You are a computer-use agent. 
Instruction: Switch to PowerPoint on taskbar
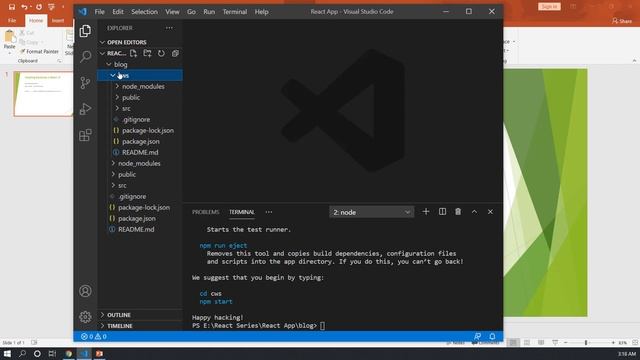click(100, 353)
